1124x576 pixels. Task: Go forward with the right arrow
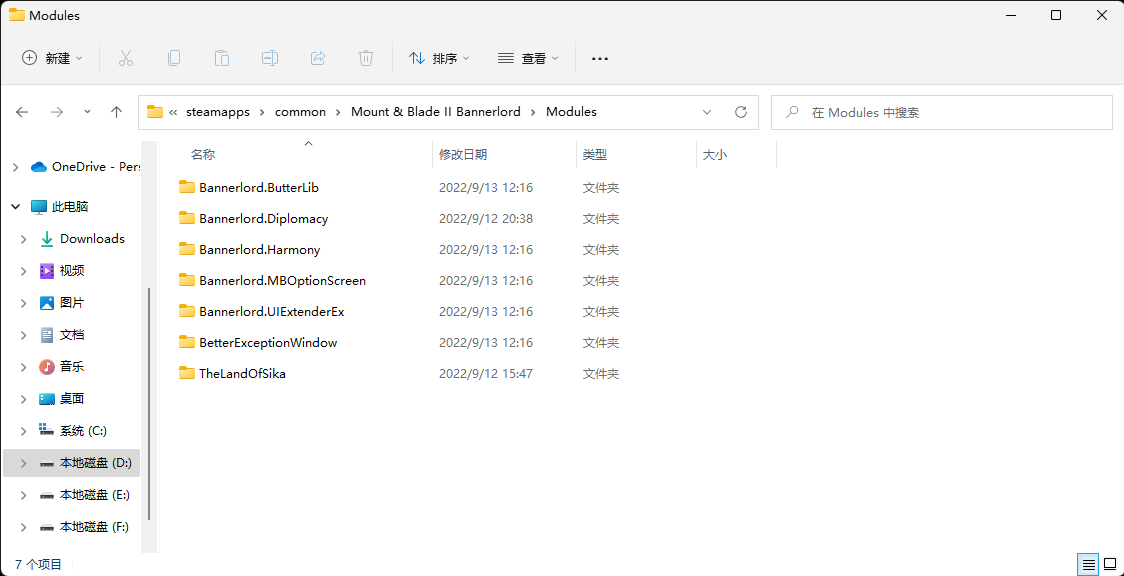click(57, 112)
